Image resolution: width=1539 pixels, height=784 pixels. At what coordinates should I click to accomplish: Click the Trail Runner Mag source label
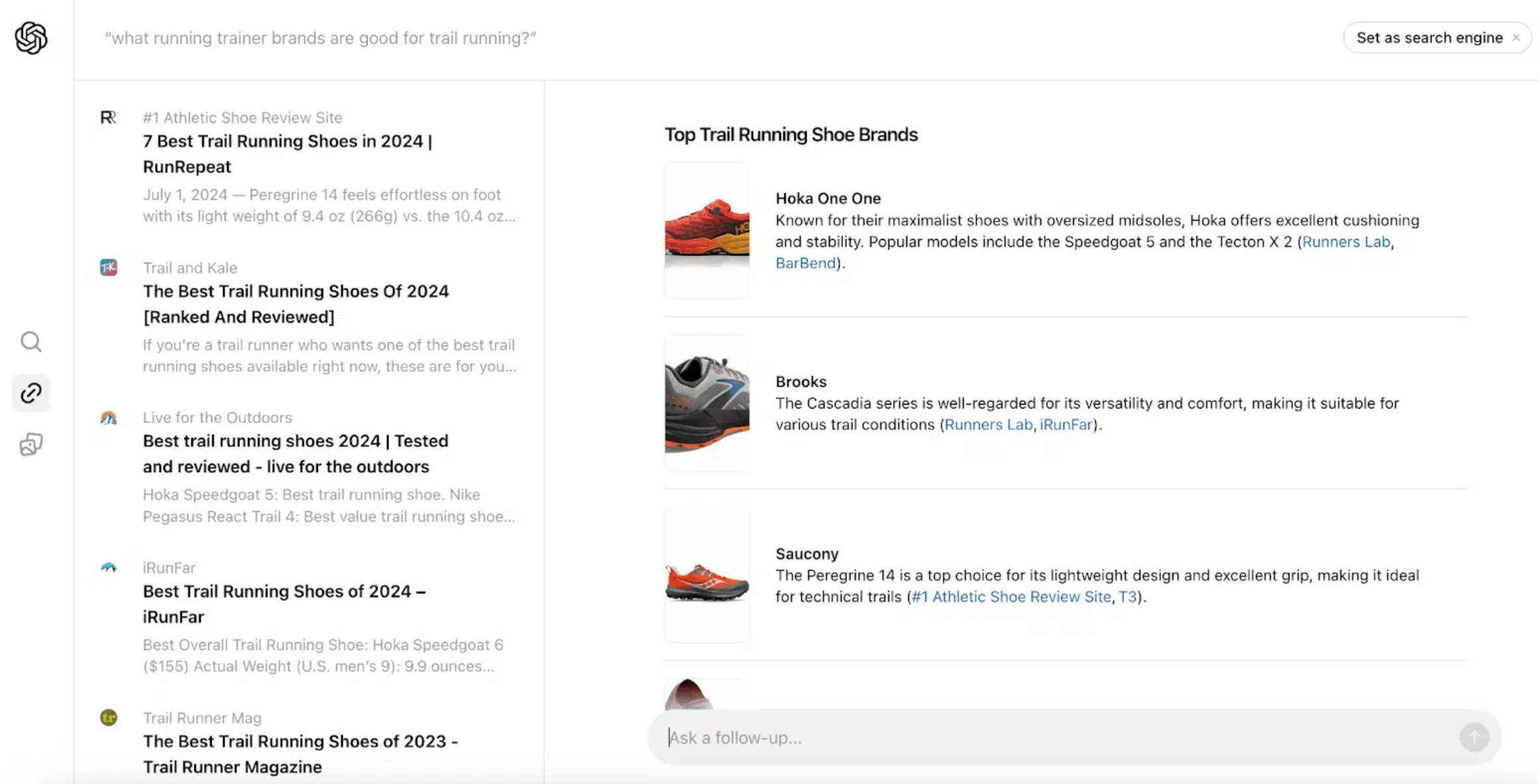(202, 718)
